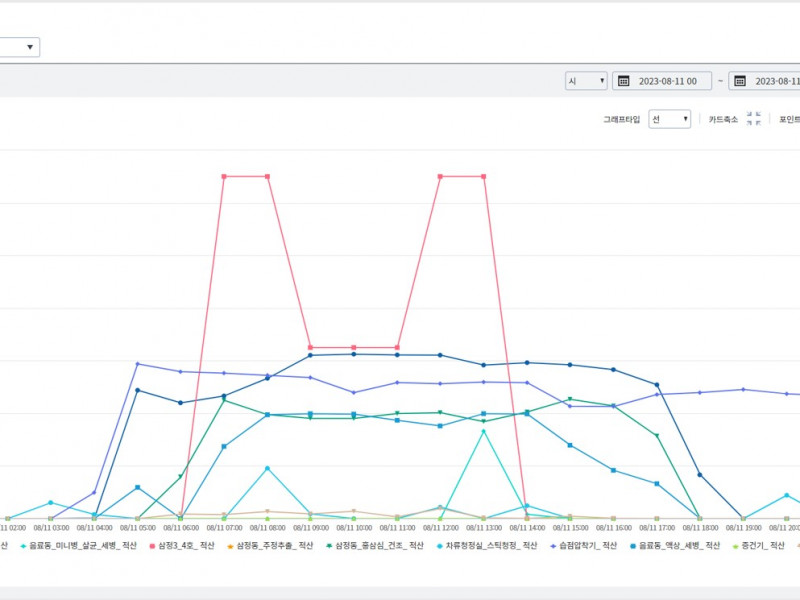800x600 pixels.
Task: Click the 카드축소 collapse arrows icon
Action: coord(756,119)
